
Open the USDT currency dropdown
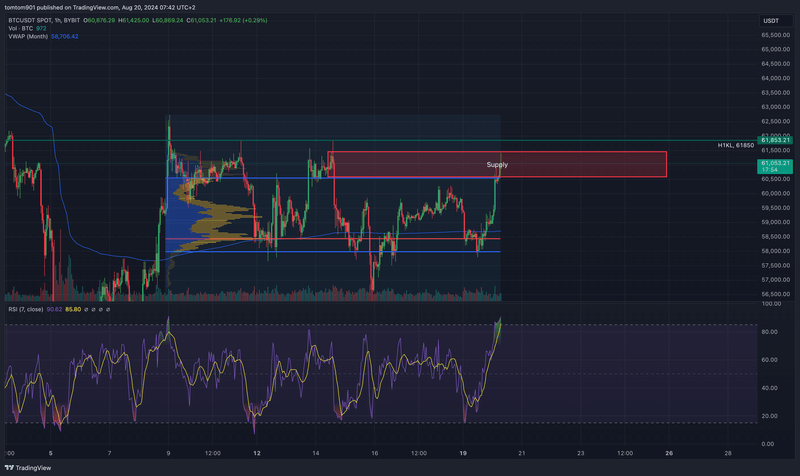pyautogui.click(x=775, y=21)
